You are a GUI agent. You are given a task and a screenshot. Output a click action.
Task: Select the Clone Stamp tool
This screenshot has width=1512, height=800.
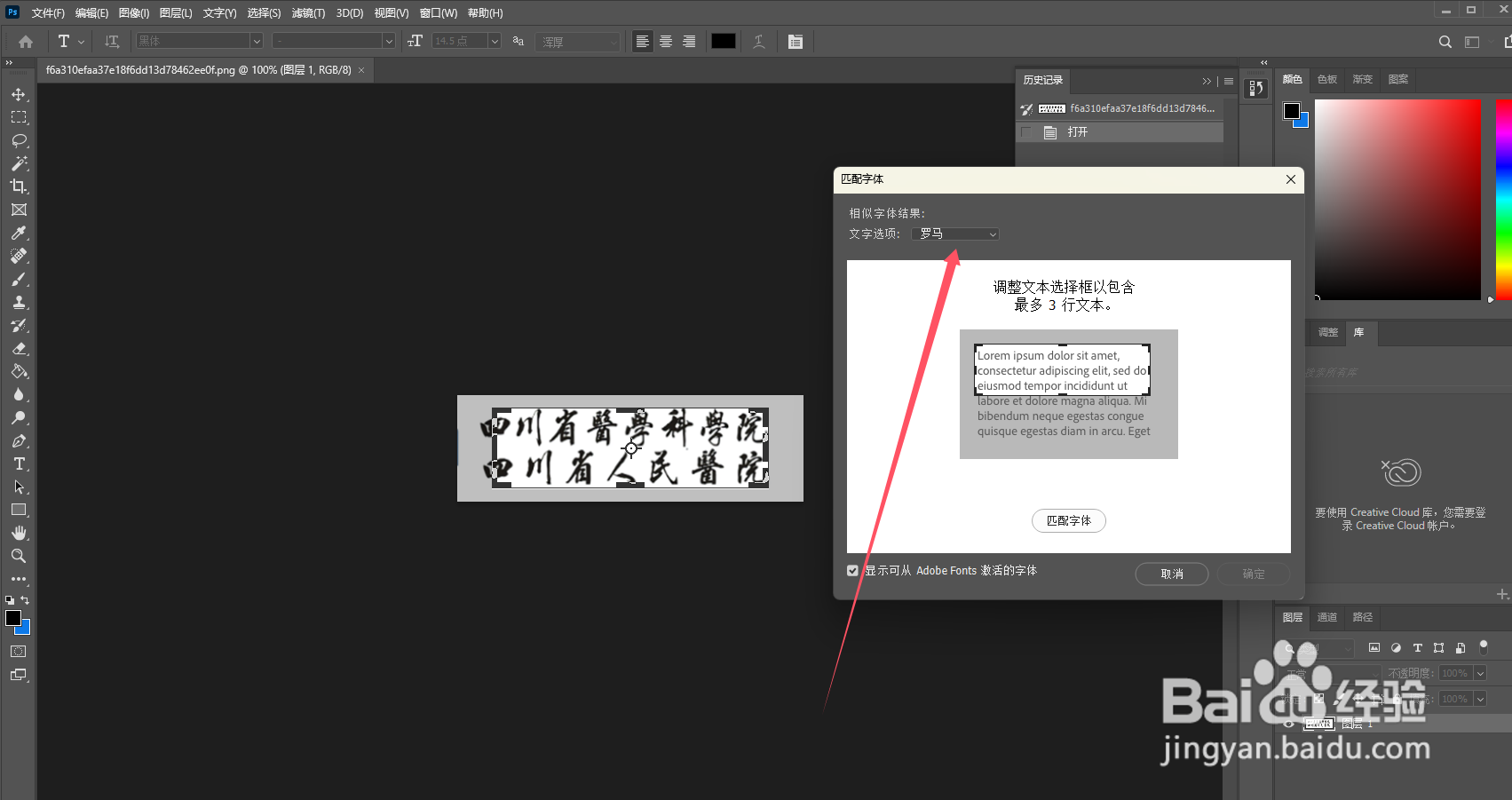pos(19,302)
